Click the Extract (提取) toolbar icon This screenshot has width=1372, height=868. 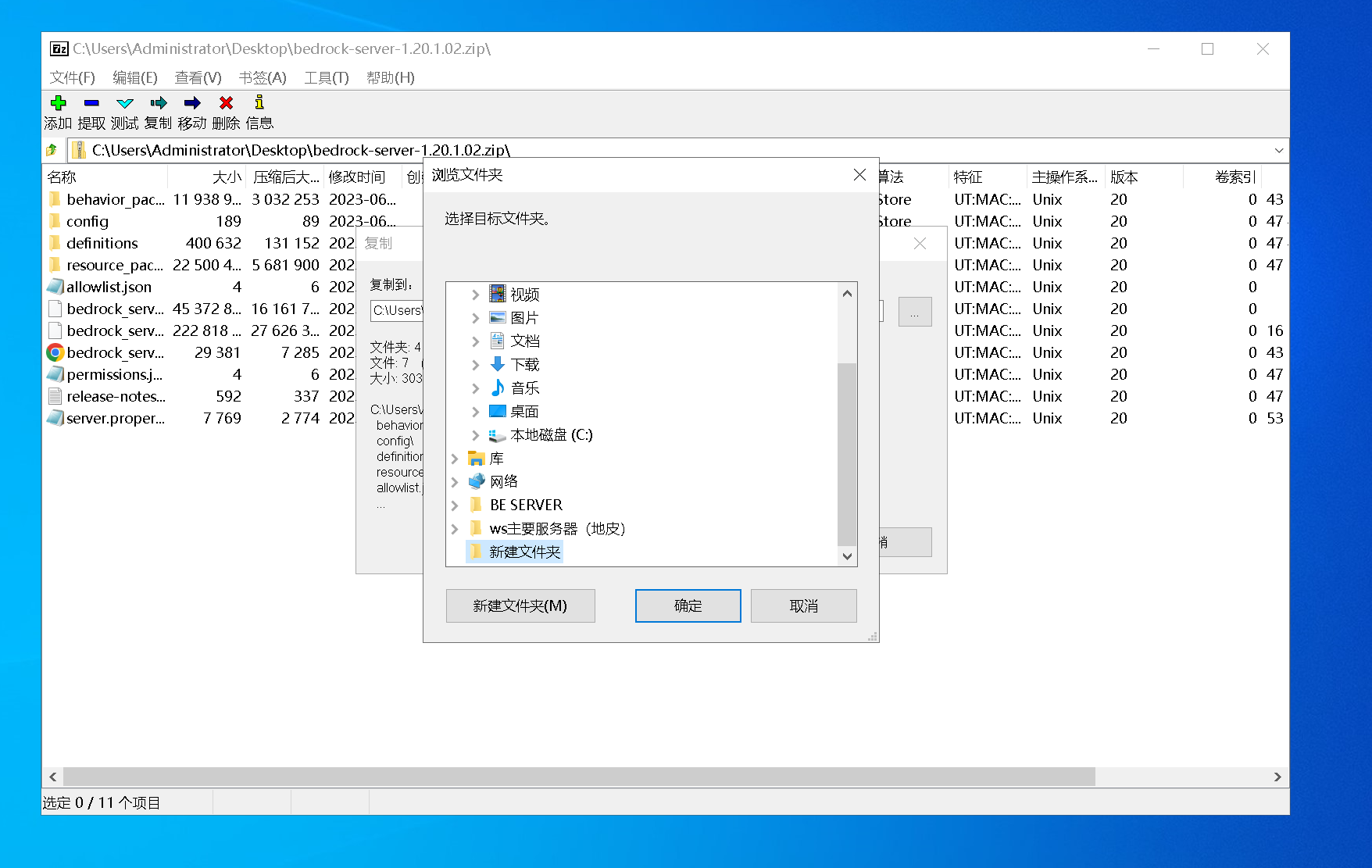[91, 103]
